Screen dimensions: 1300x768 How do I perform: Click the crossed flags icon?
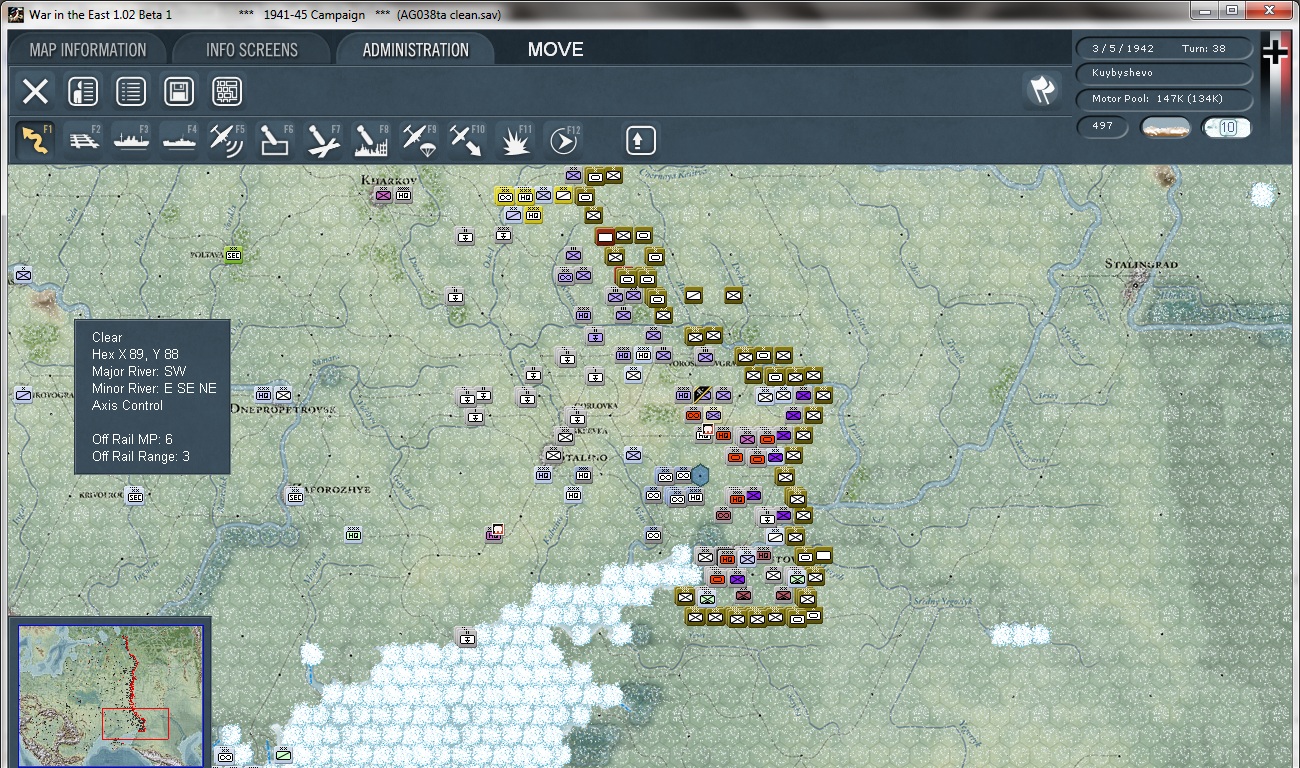click(1042, 91)
